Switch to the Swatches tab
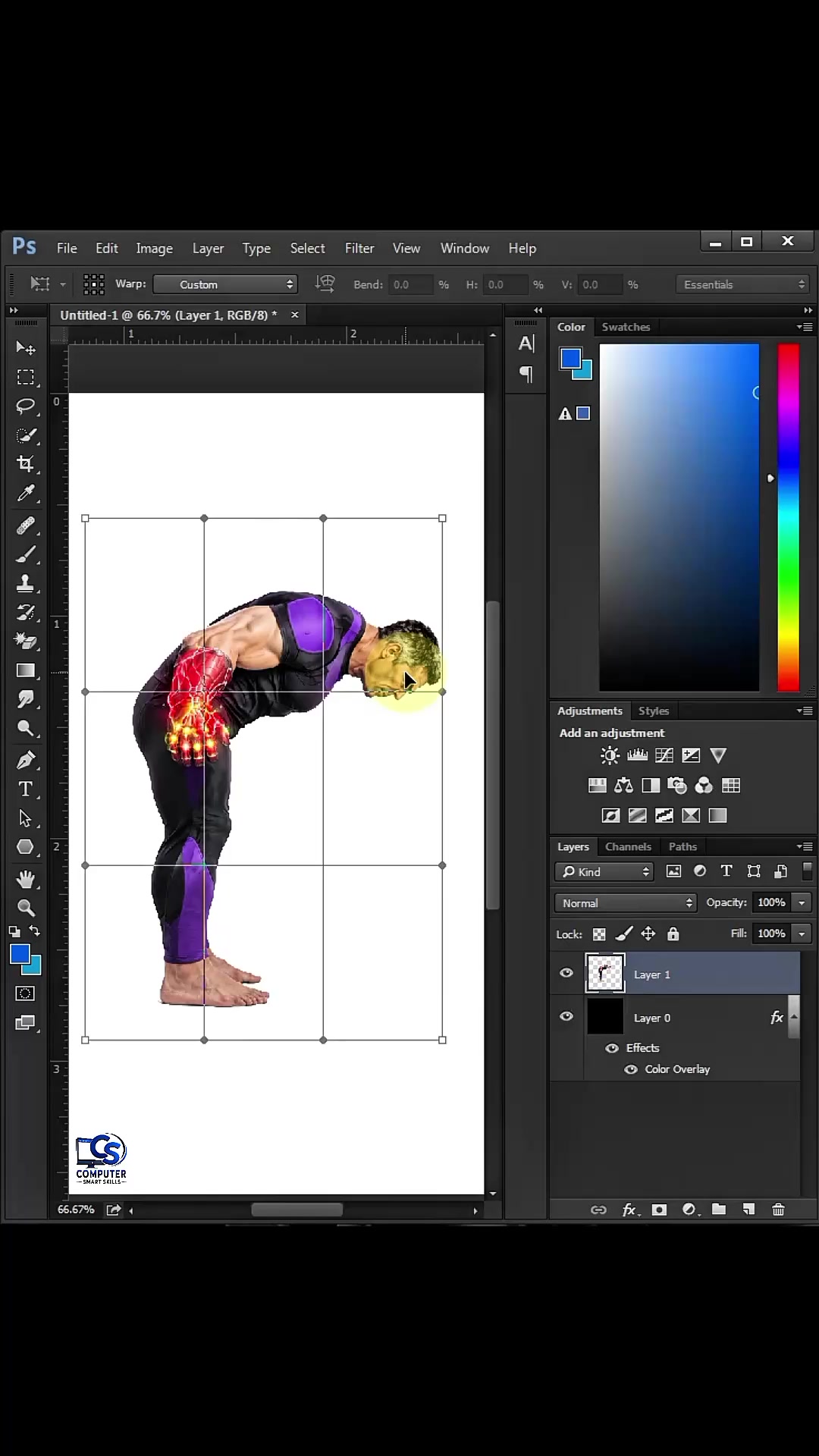The height and width of the screenshot is (1456, 819). point(626,327)
